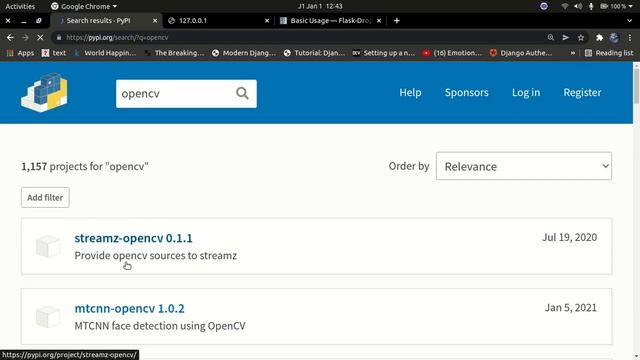This screenshot has width=640, height=360.
Task: Open the Django Authe... bookmark
Action: pyautogui.click(x=521, y=53)
